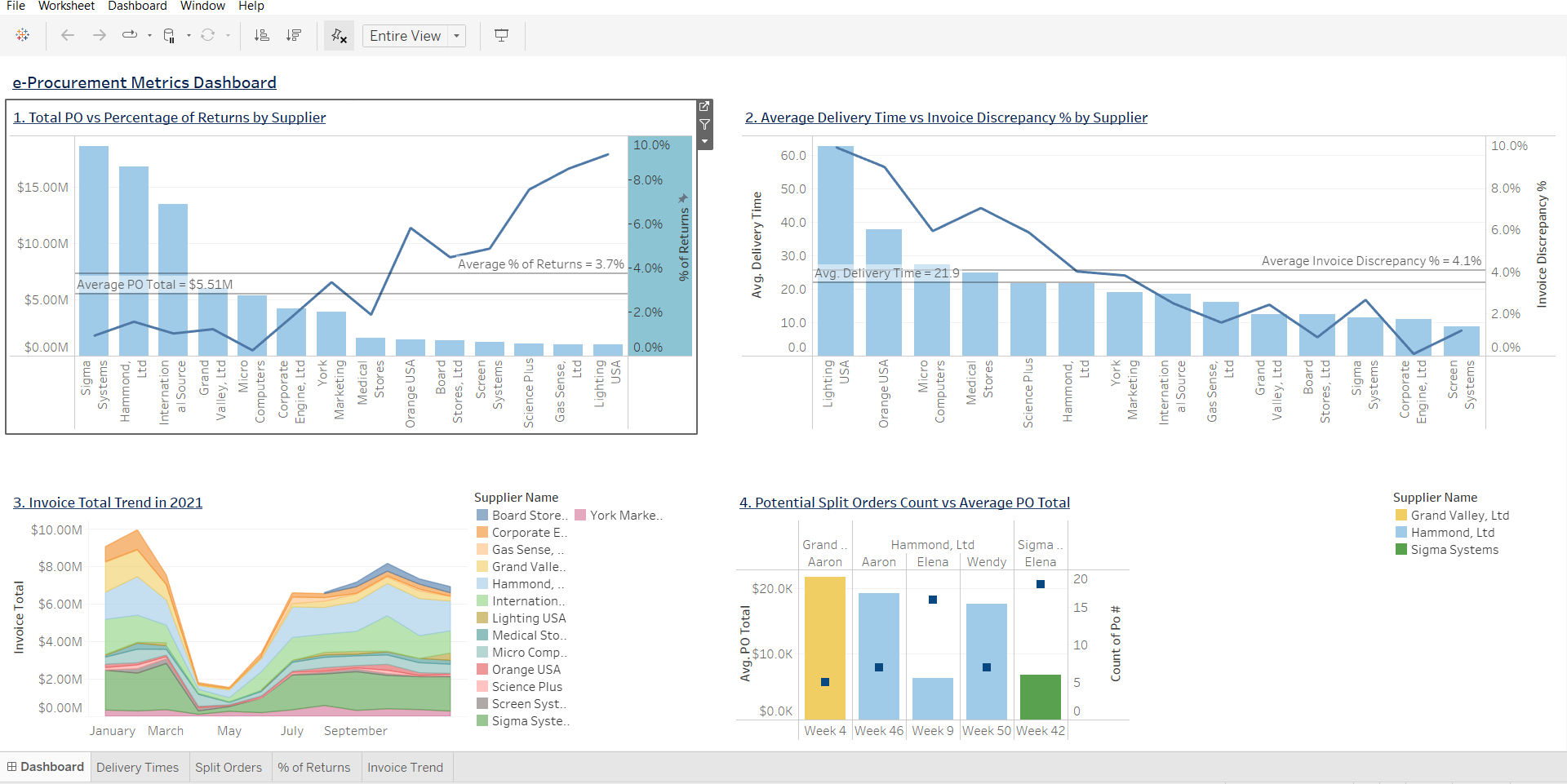Open the File menu
Image resolution: width=1567 pixels, height=784 pixels.
(16, 6)
